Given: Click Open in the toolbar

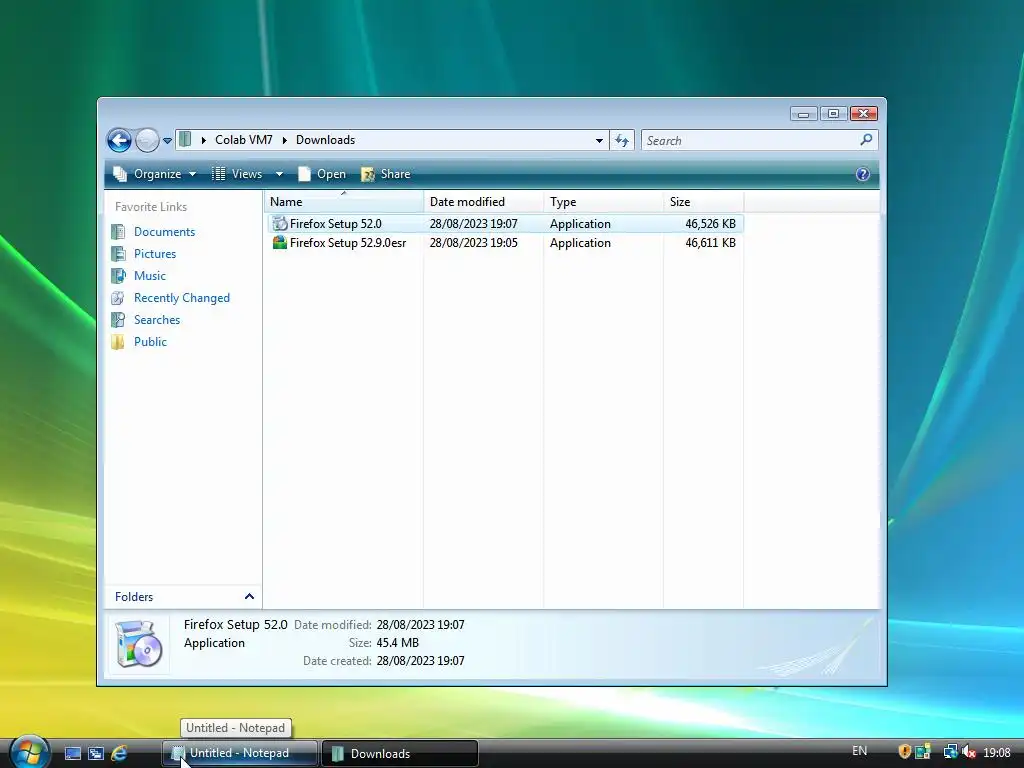Looking at the screenshot, I should pyautogui.click(x=322, y=174).
